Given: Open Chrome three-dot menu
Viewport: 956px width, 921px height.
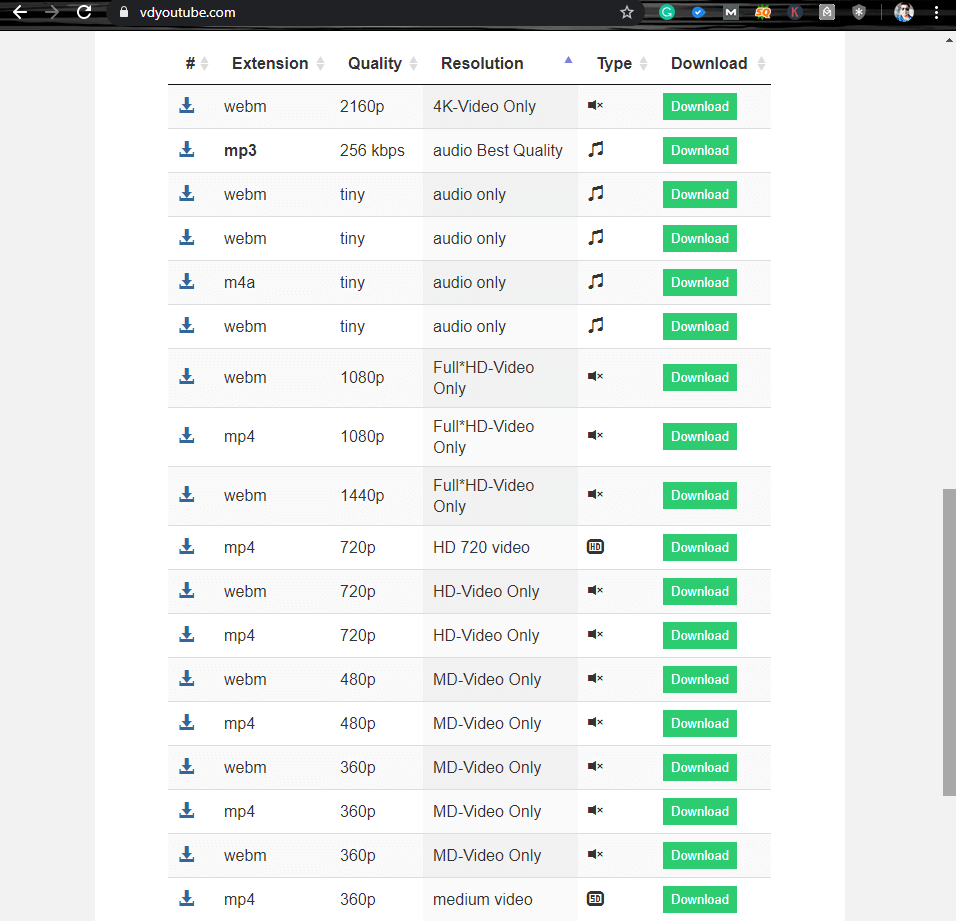Looking at the screenshot, I should (937, 13).
